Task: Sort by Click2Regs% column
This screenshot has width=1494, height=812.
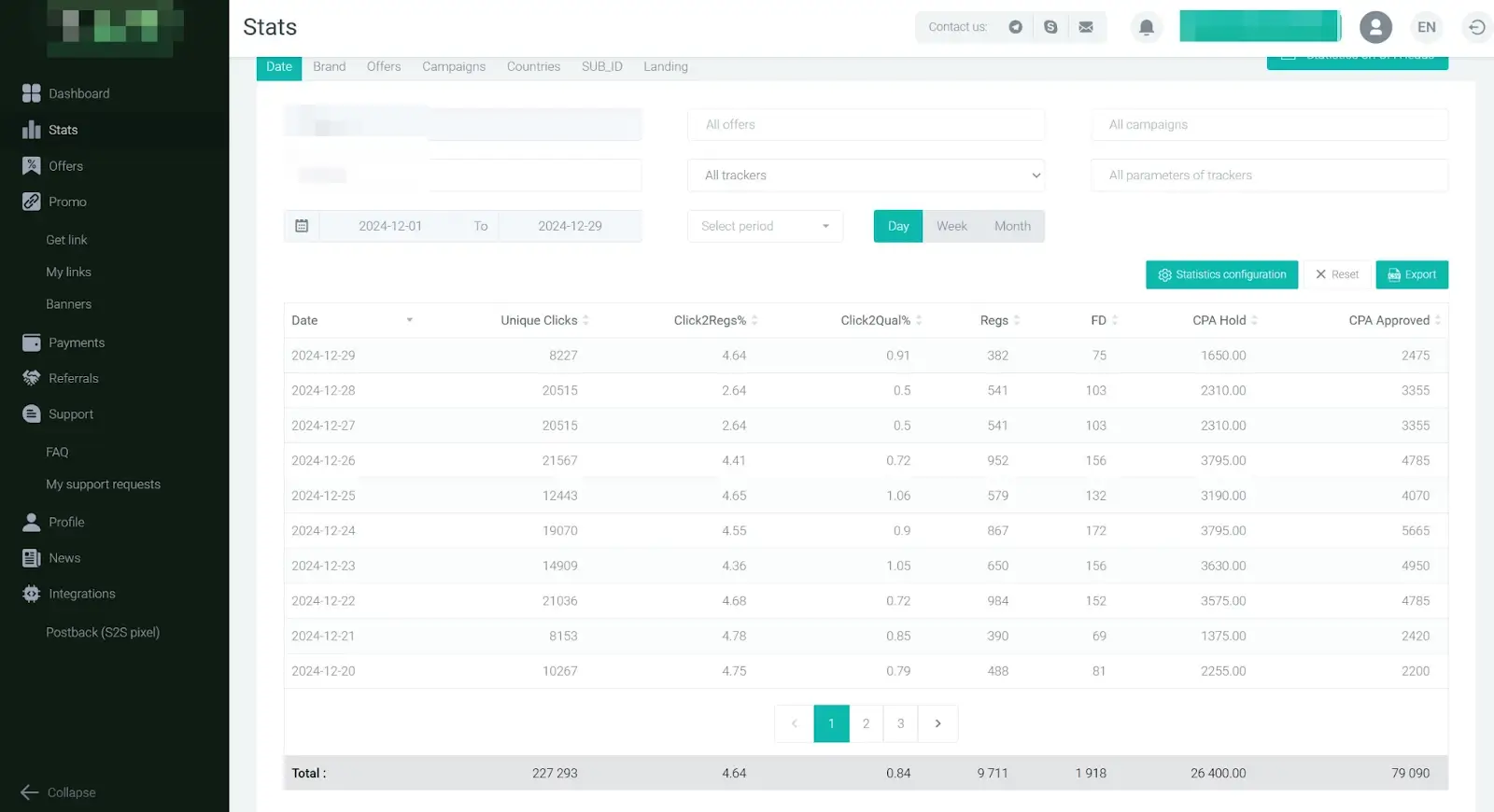Action: coord(716,320)
